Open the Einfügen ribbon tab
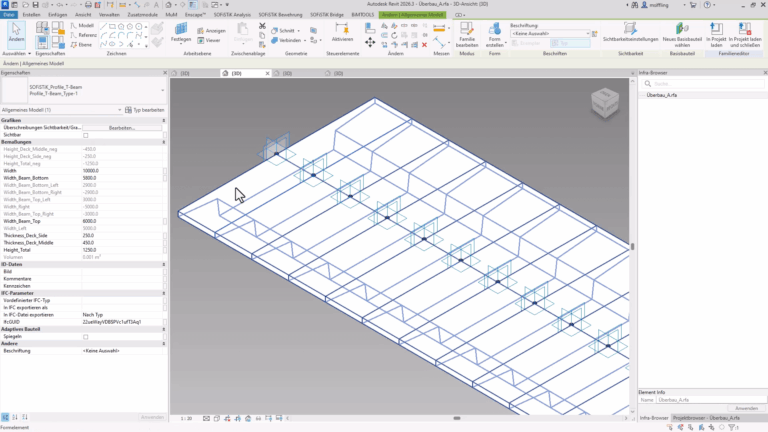768x432 pixels. 58,15
